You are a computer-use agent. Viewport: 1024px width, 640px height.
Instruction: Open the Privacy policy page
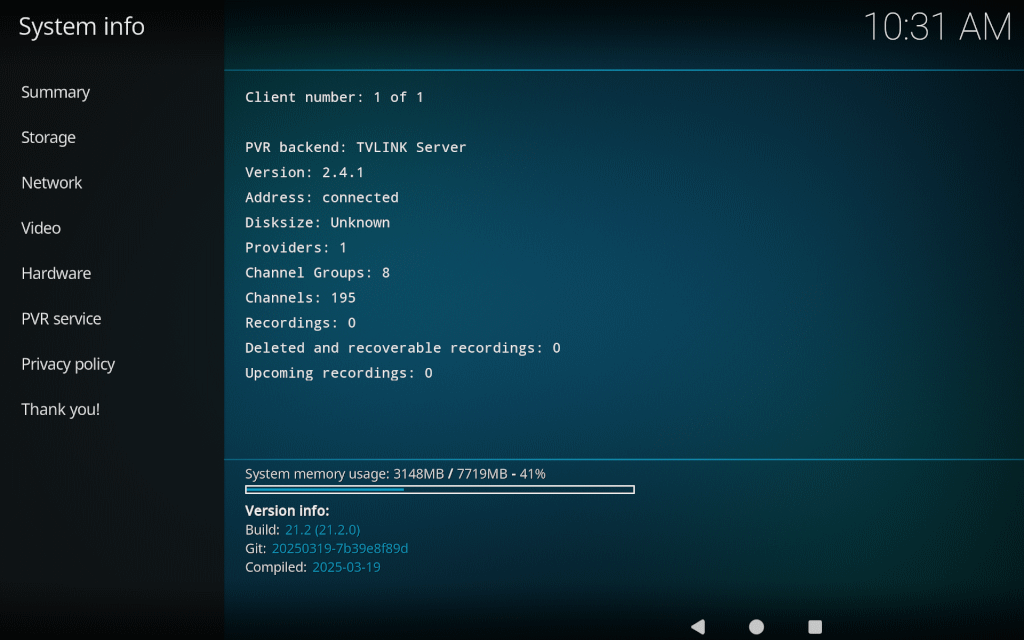click(68, 364)
